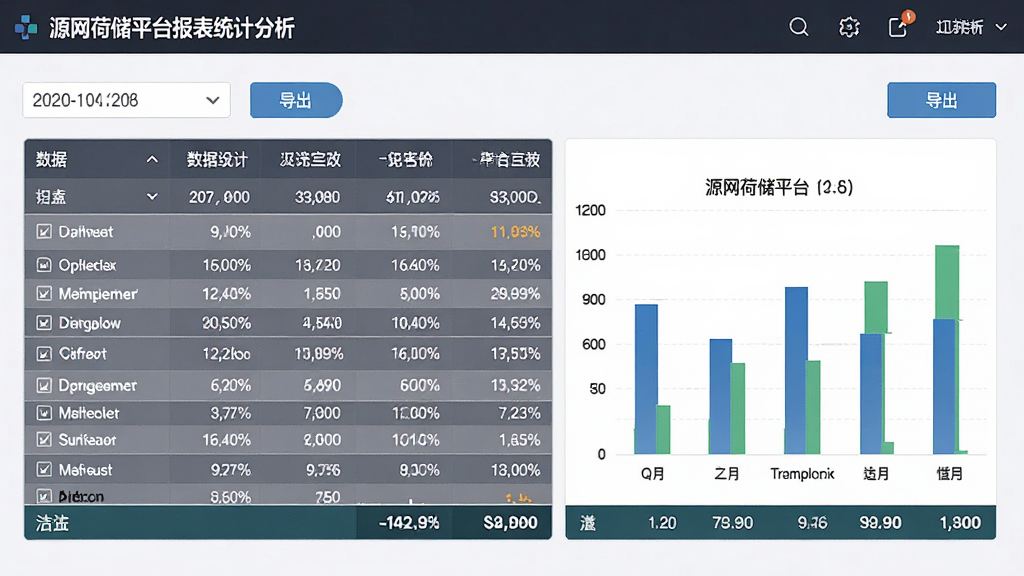Toggle the Dpngeemer row checkbox
The image size is (1024, 576).
(x=44, y=385)
